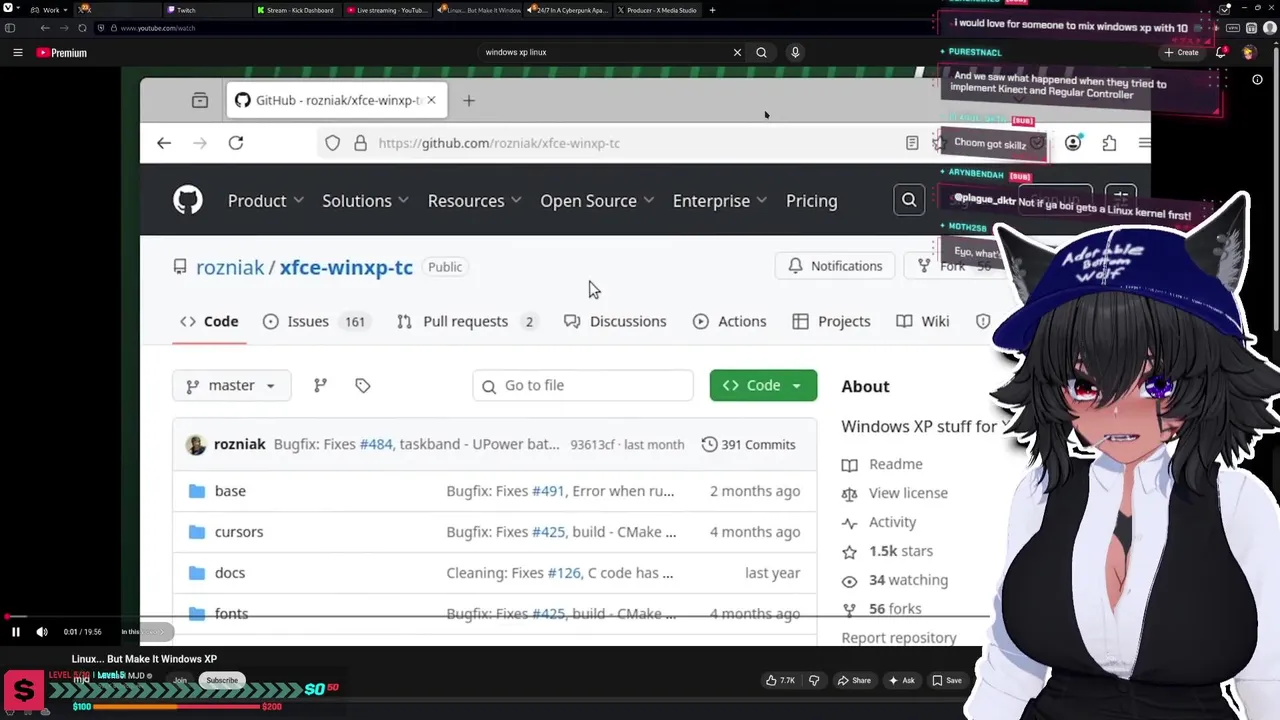This screenshot has height=720, width=1280.
Task: Click the GitHub search magnifier button
Action: (909, 200)
